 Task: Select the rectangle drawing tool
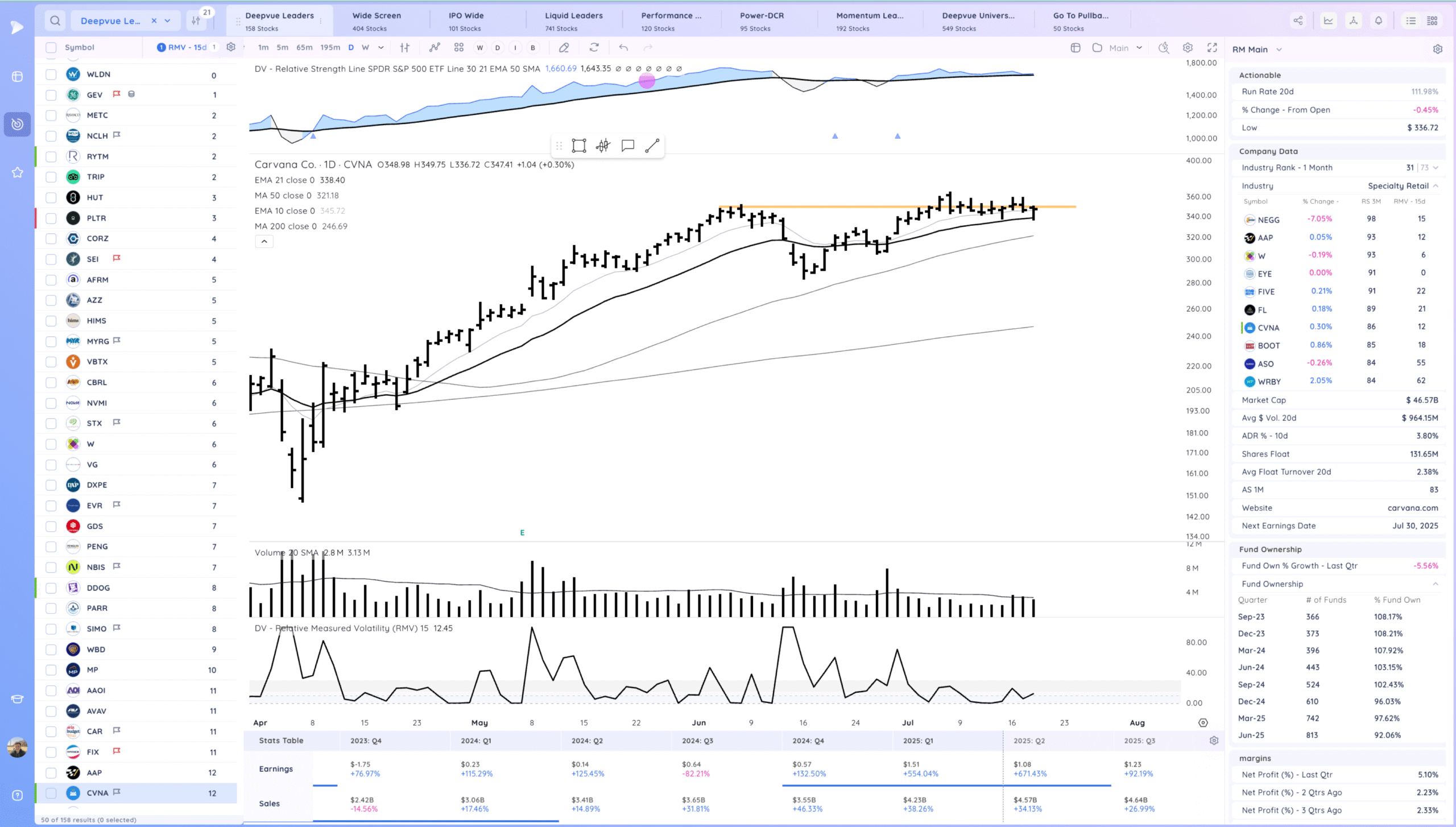[x=579, y=146]
